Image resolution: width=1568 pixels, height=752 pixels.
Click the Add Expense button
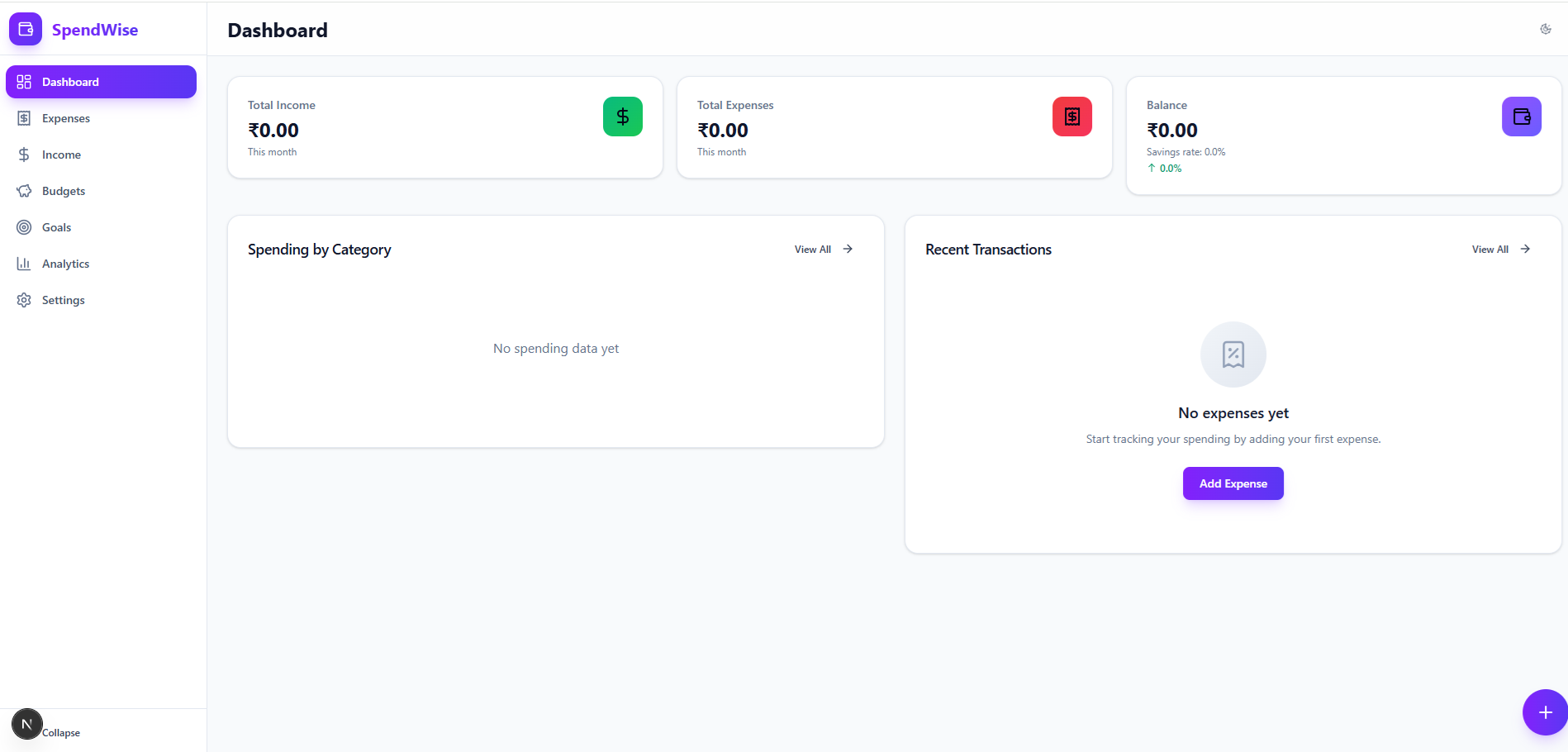point(1233,483)
